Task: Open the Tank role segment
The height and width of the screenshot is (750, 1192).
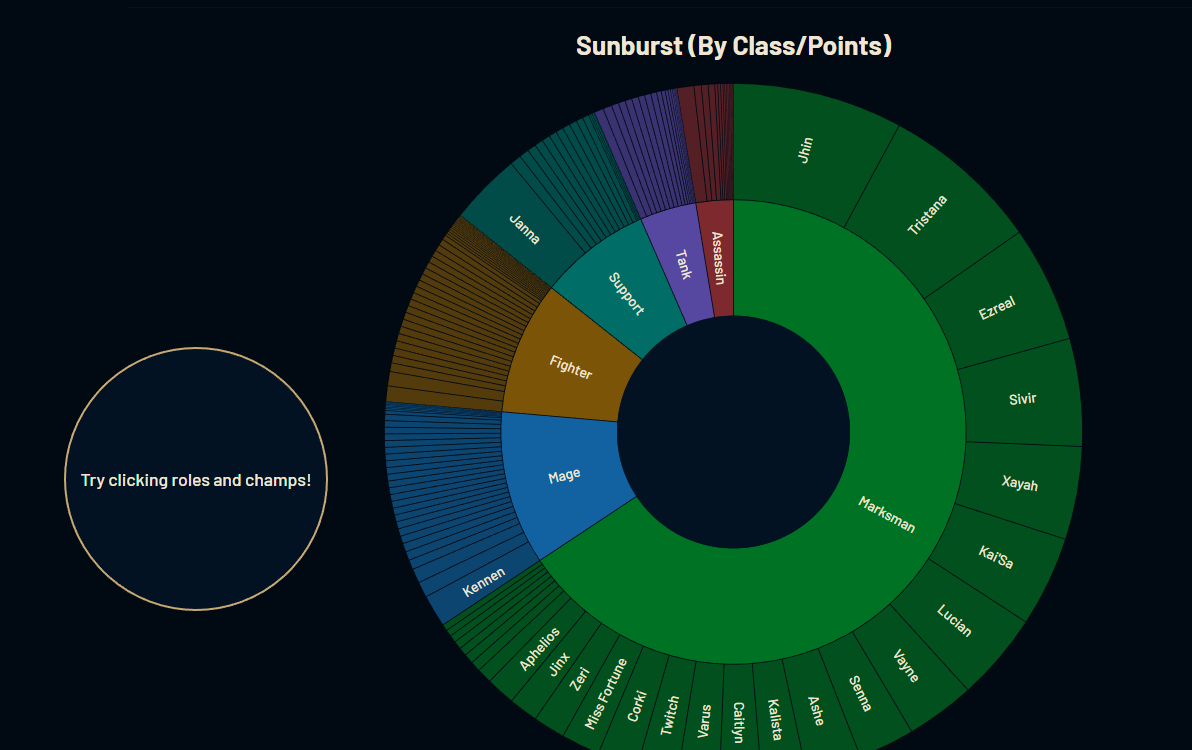Action: (681, 263)
